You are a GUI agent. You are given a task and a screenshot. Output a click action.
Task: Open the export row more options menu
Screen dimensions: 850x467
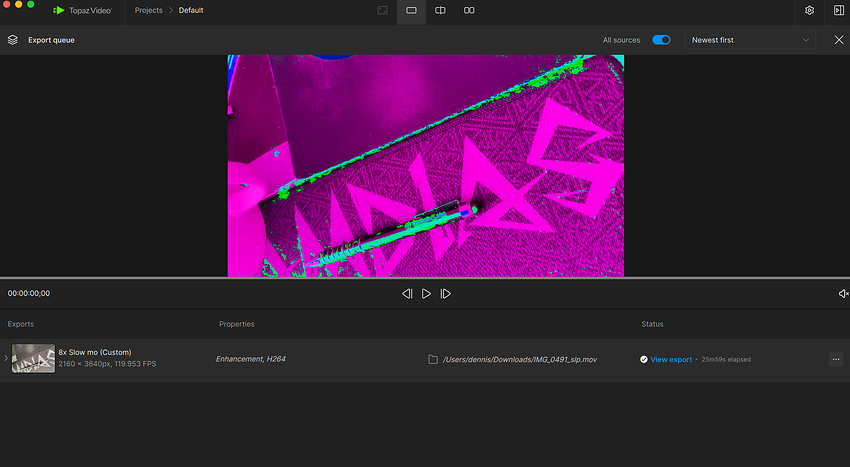pos(836,359)
